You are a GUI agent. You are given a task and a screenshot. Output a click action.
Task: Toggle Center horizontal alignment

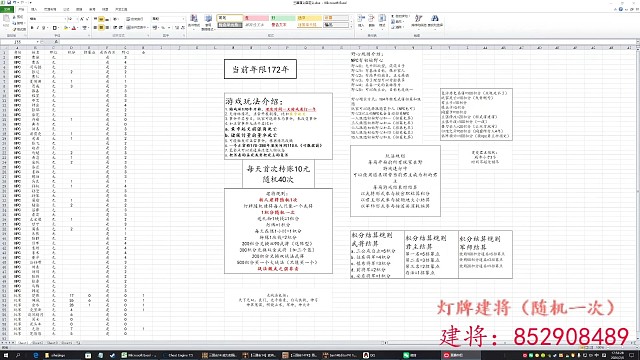(x=101, y=27)
